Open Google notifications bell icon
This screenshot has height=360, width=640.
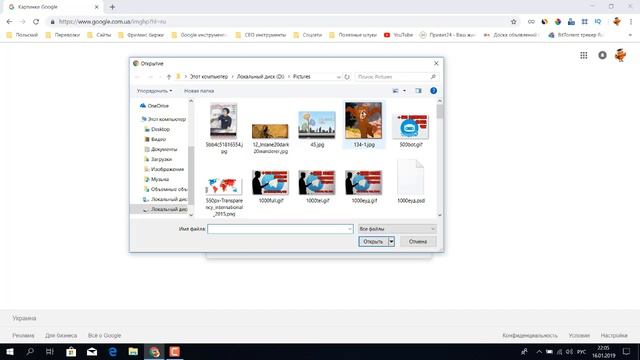(x=602, y=55)
